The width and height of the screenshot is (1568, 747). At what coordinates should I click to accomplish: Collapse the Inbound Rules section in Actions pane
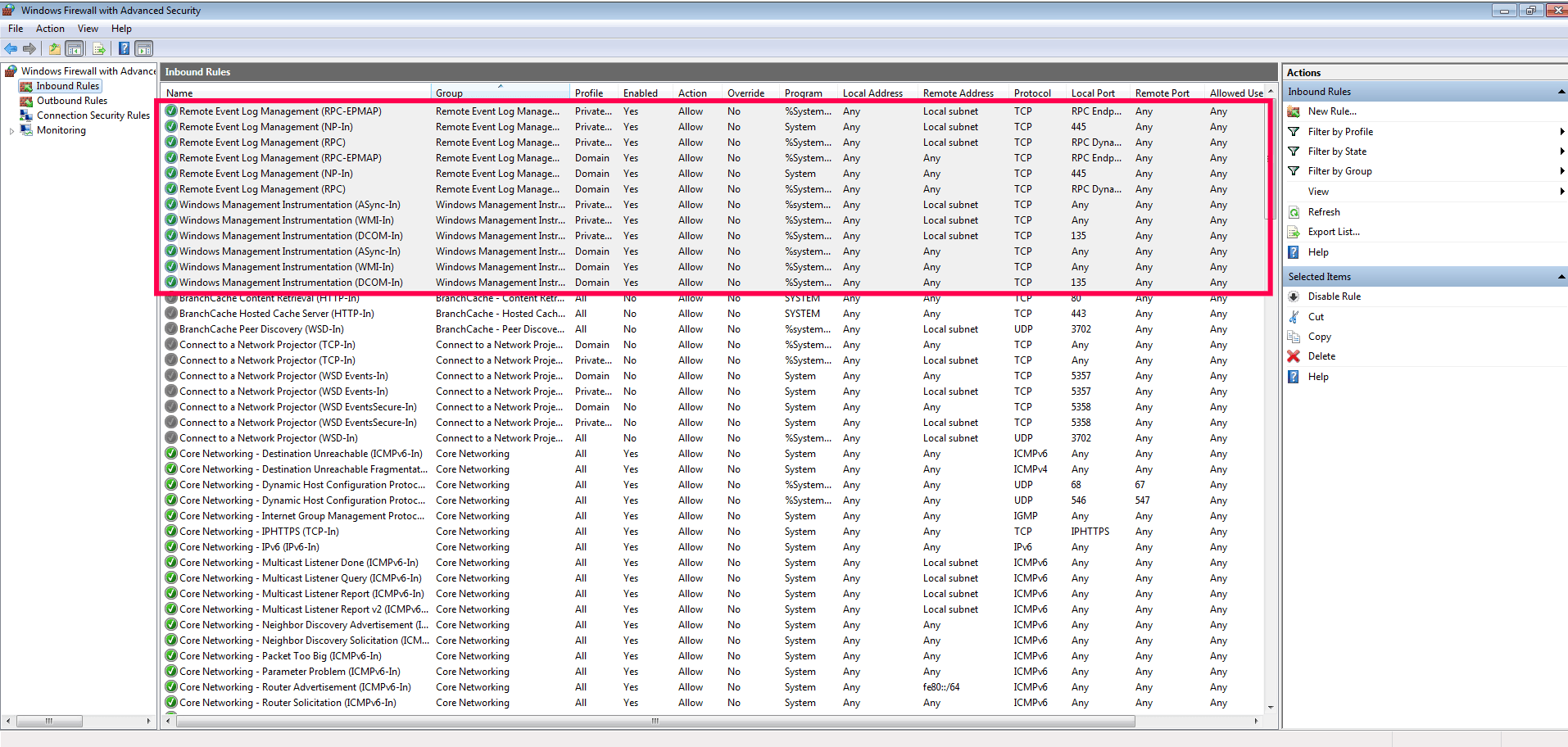pyautogui.click(x=1561, y=92)
